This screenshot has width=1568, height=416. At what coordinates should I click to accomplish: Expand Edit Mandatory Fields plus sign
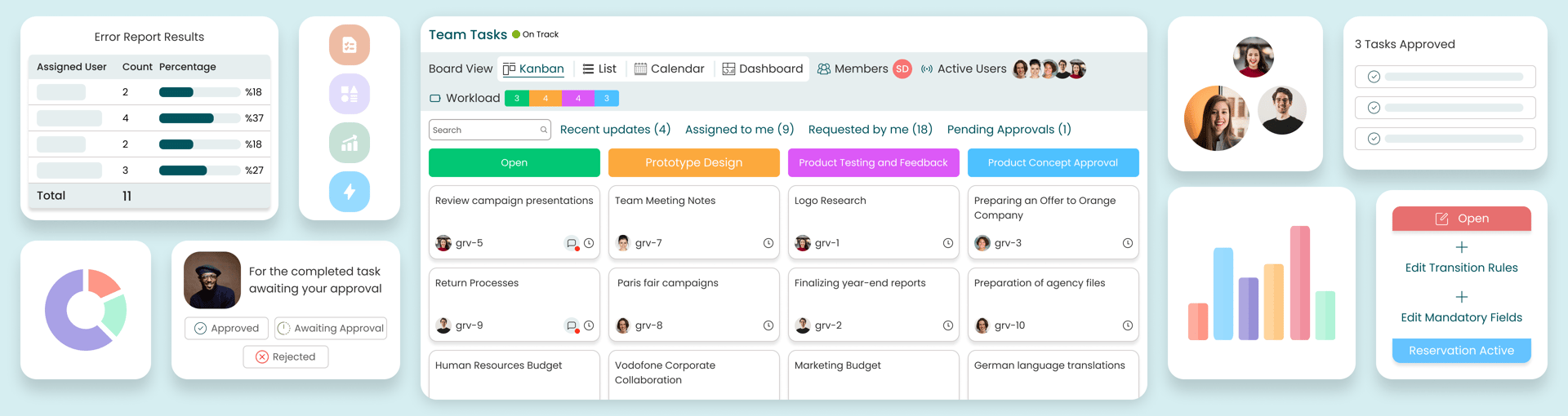pyautogui.click(x=1461, y=297)
